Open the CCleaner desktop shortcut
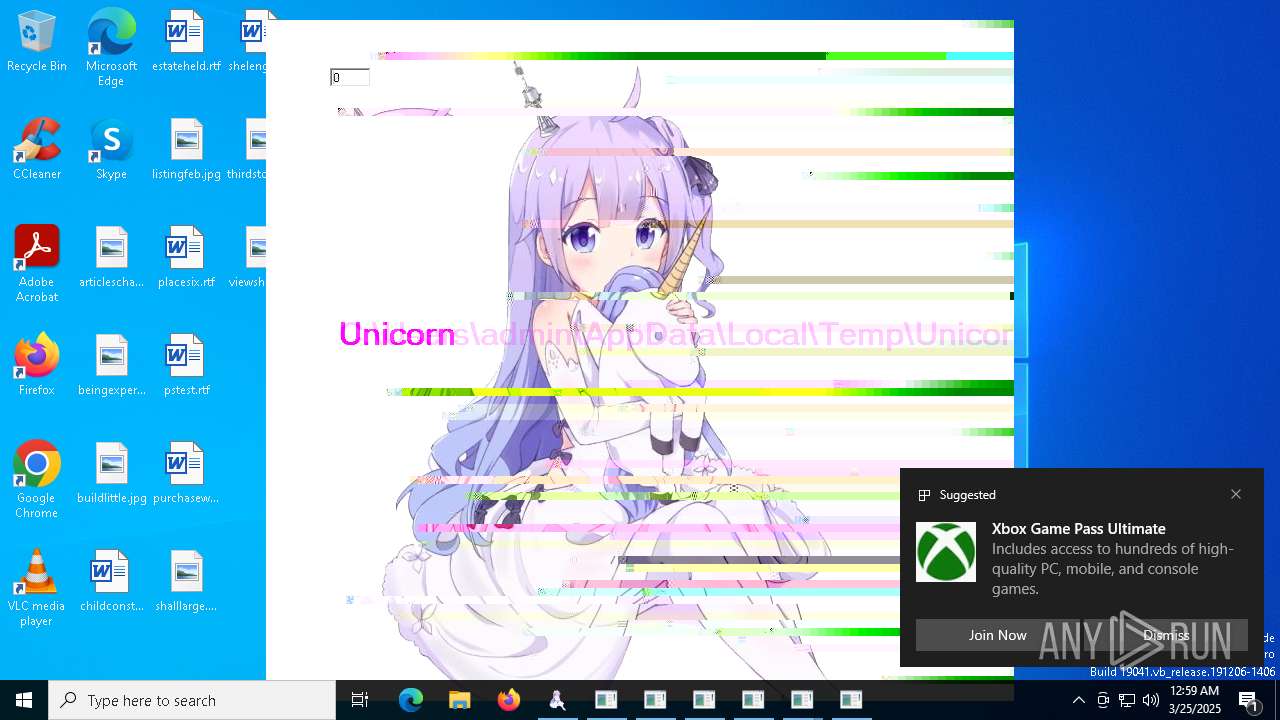 37,150
